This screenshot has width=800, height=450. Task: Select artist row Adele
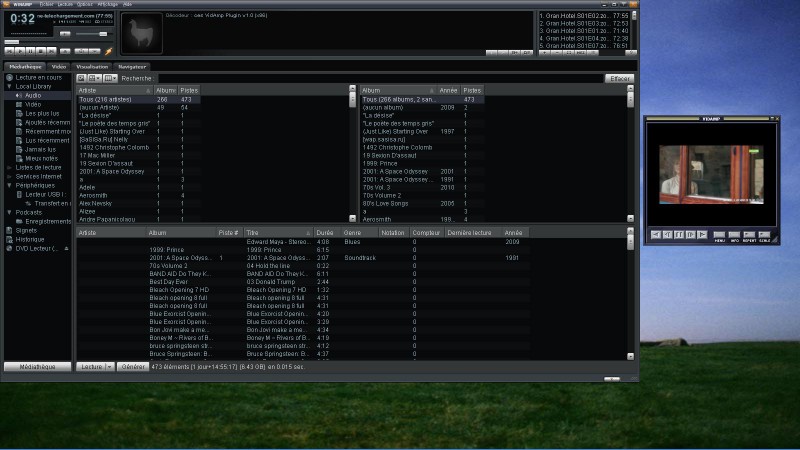(x=138, y=187)
